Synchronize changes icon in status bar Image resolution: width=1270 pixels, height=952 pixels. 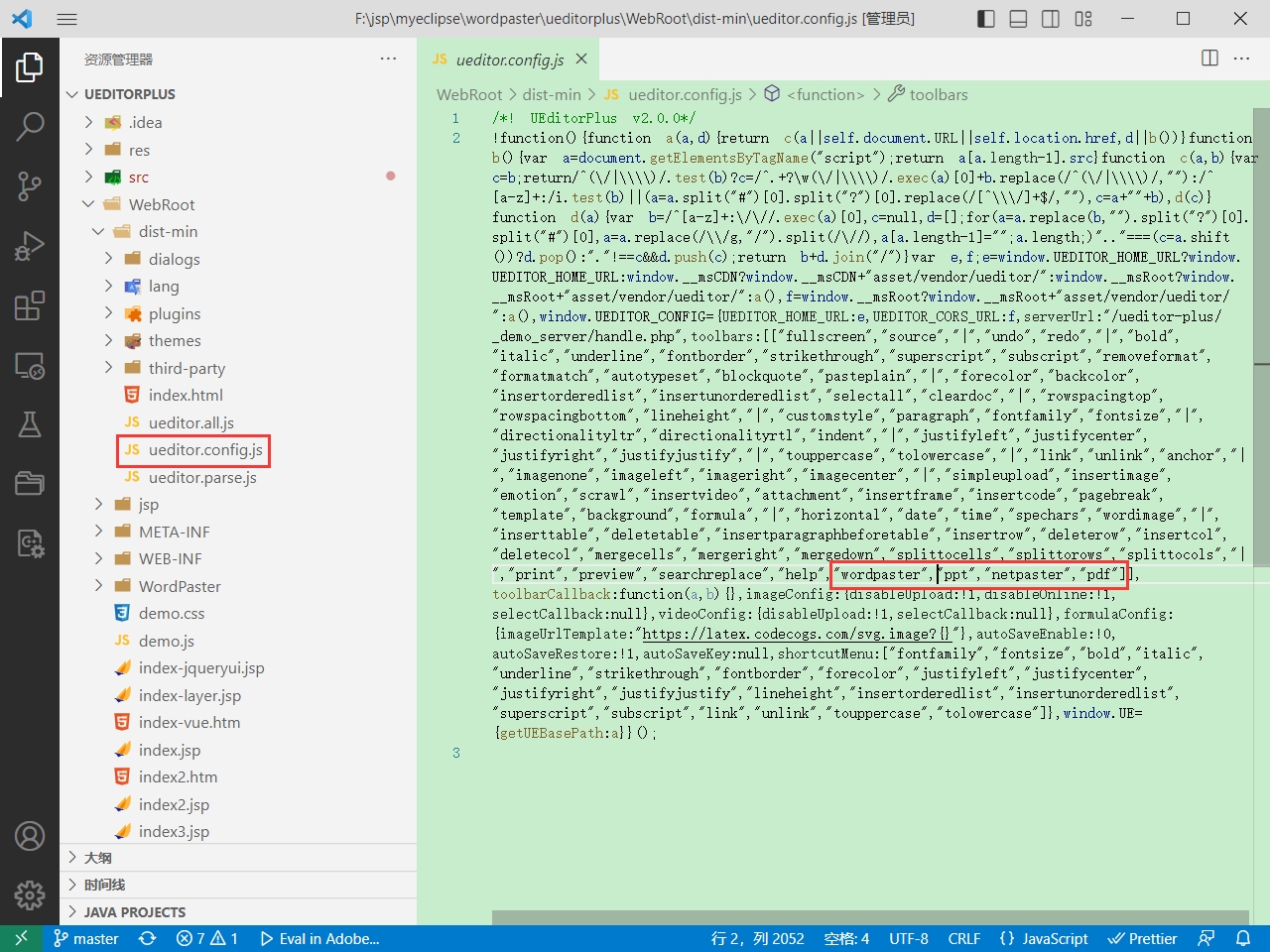point(148,938)
